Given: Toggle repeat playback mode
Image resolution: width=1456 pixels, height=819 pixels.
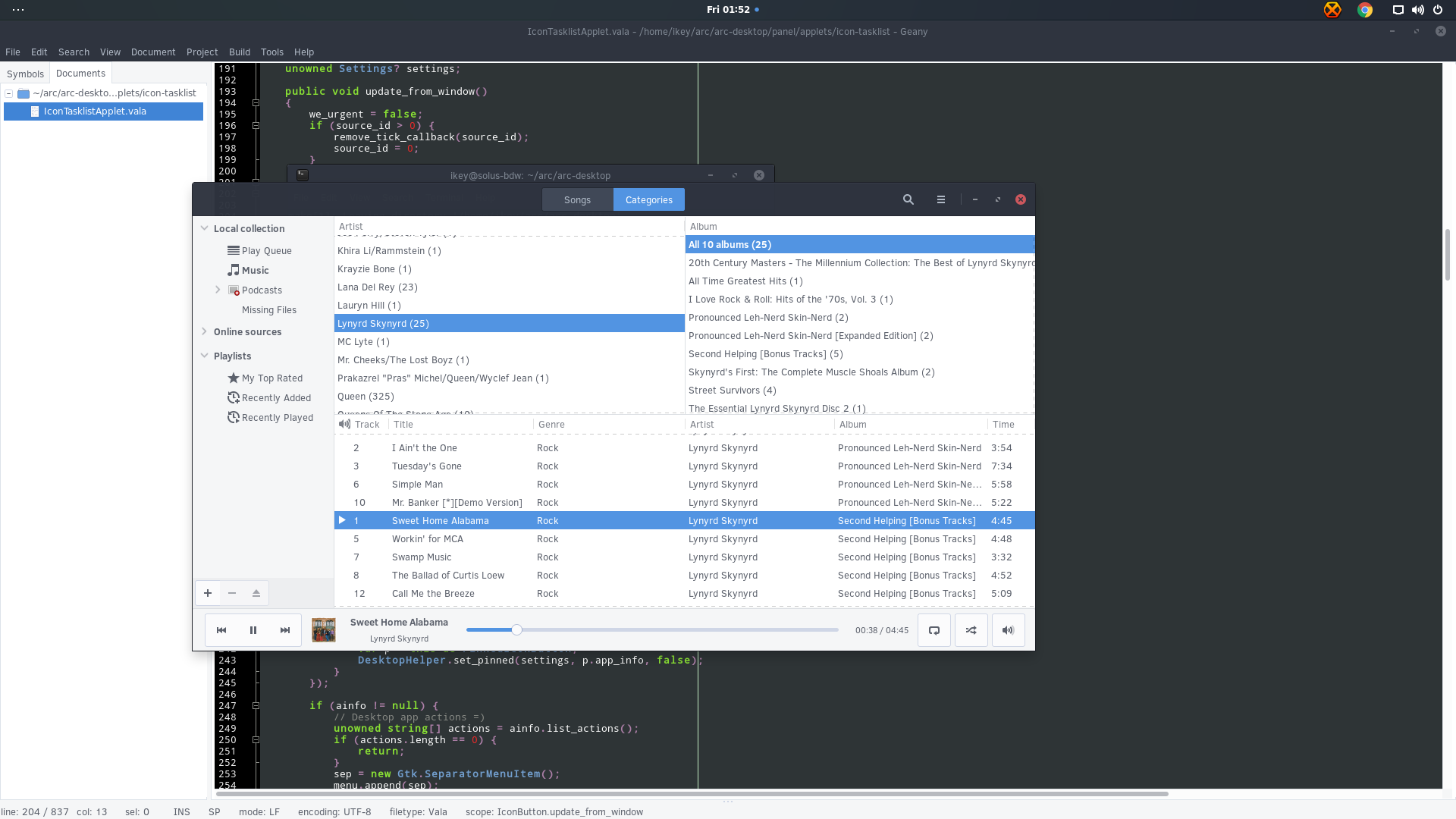Looking at the screenshot, I should click(x=934, y=630).
